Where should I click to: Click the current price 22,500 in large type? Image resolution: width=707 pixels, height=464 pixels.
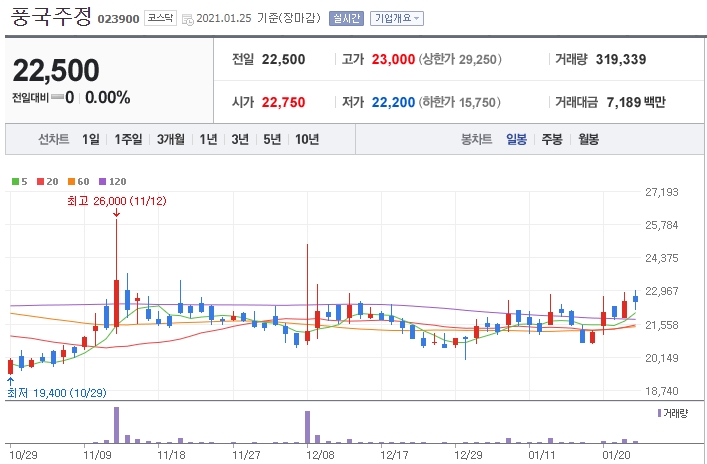tap(56, 71)
